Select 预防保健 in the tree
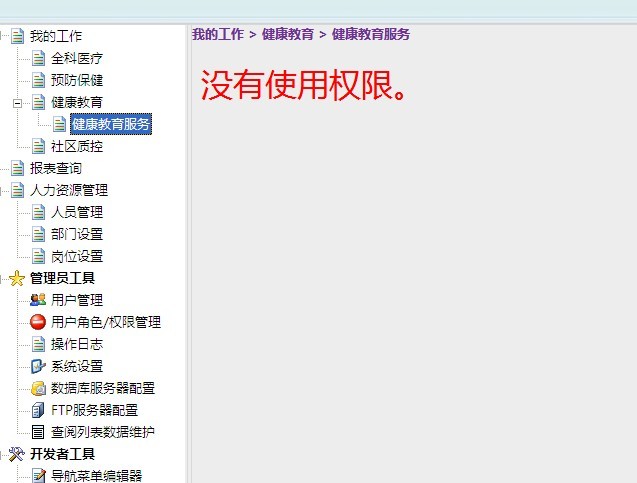 coord(77,80)
